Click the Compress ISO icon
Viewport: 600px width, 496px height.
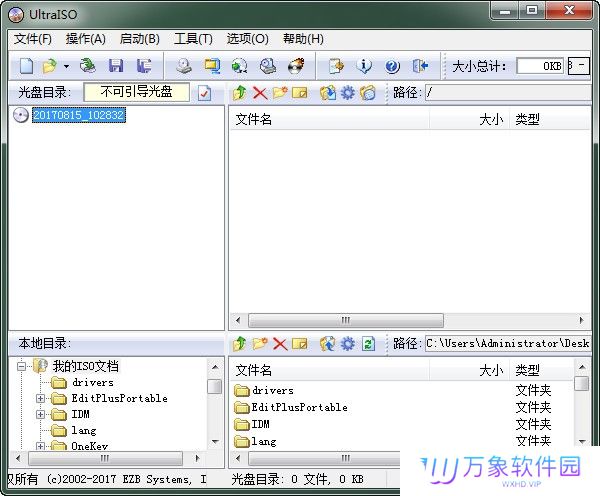coord(212,66)
